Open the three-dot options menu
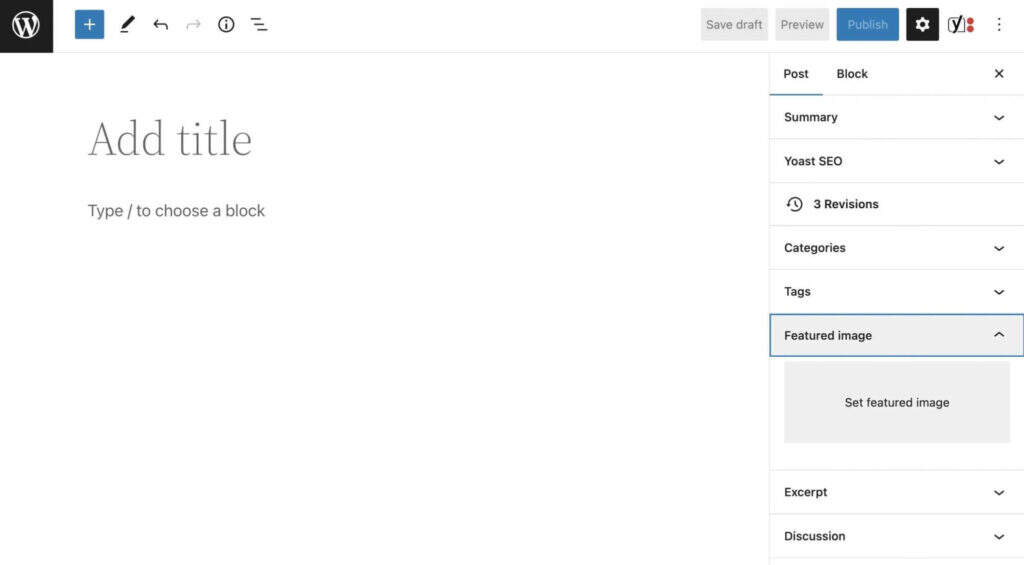This screenshot has height=565, width=1024. click(x=998, y=25)
